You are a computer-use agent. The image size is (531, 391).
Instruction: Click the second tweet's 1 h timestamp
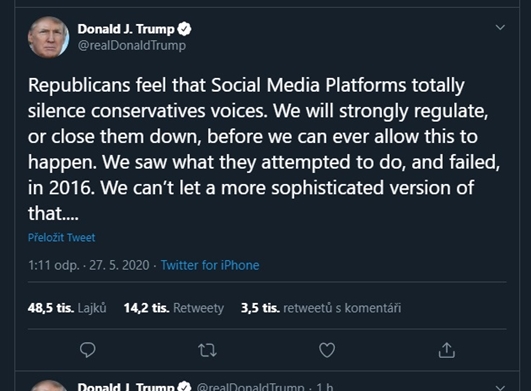coord(325,387)
